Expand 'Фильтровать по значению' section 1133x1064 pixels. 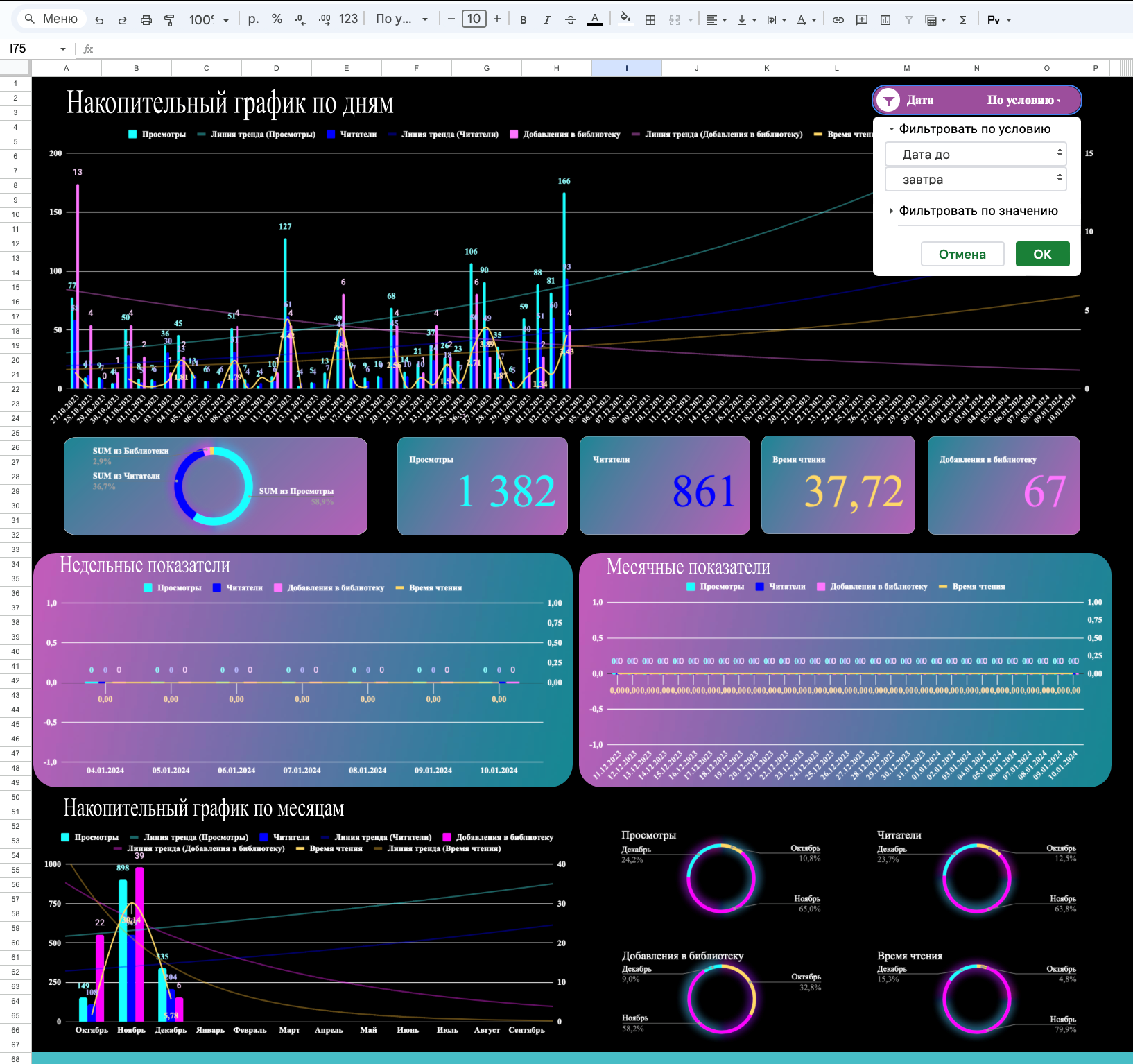pyautogui.click(x=978, y=211)
